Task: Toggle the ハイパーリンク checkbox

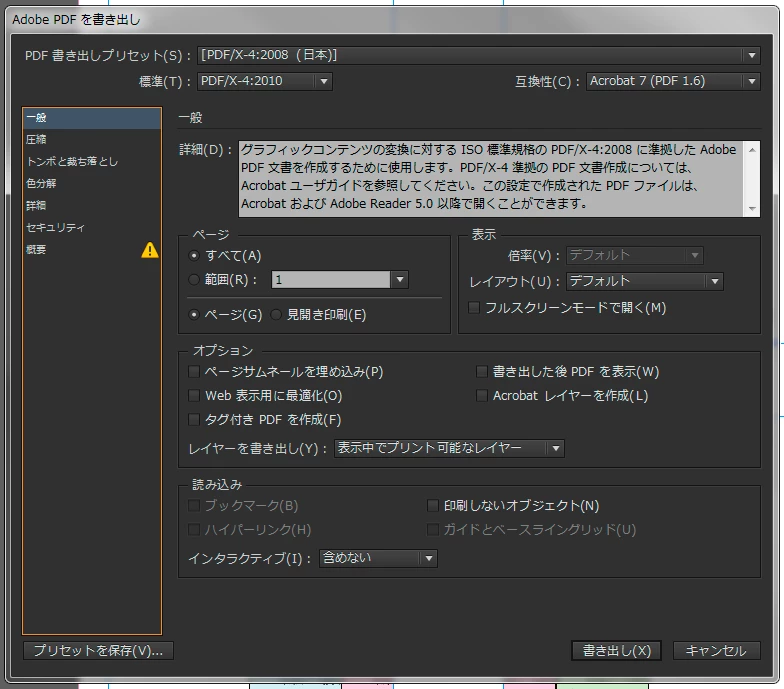Action: click(194, 530)
